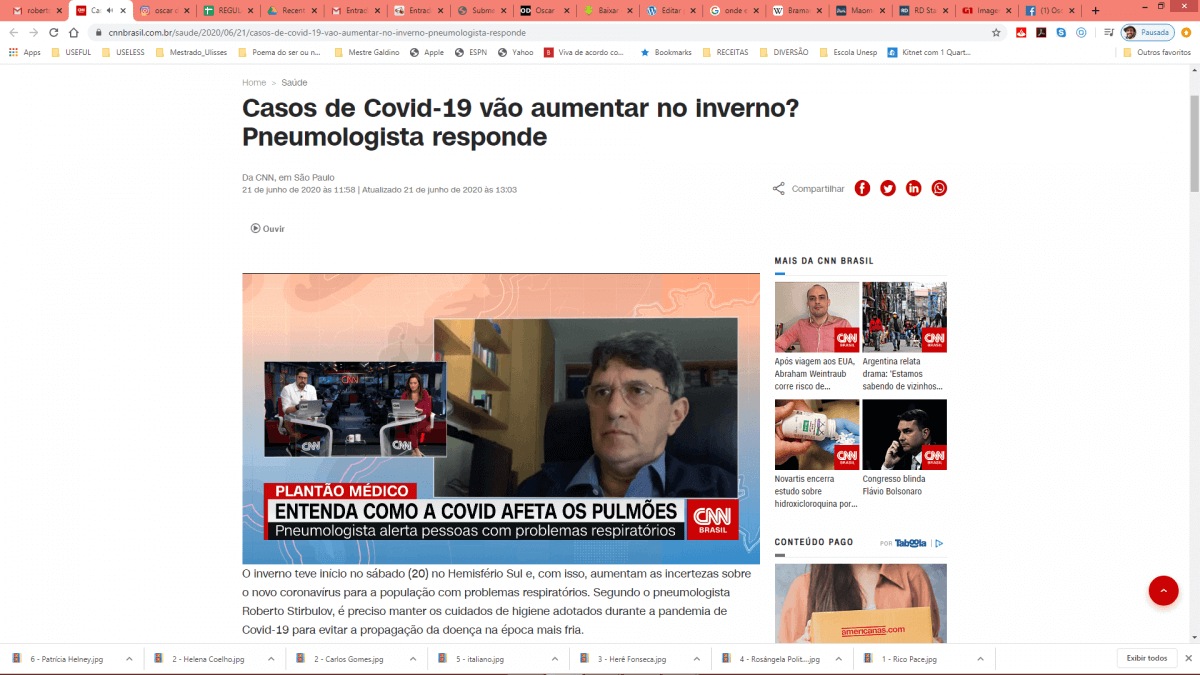Click the Saúde breadcrumb link
This screenshot has height=675, width=1200.
click(x=294, y=83)
